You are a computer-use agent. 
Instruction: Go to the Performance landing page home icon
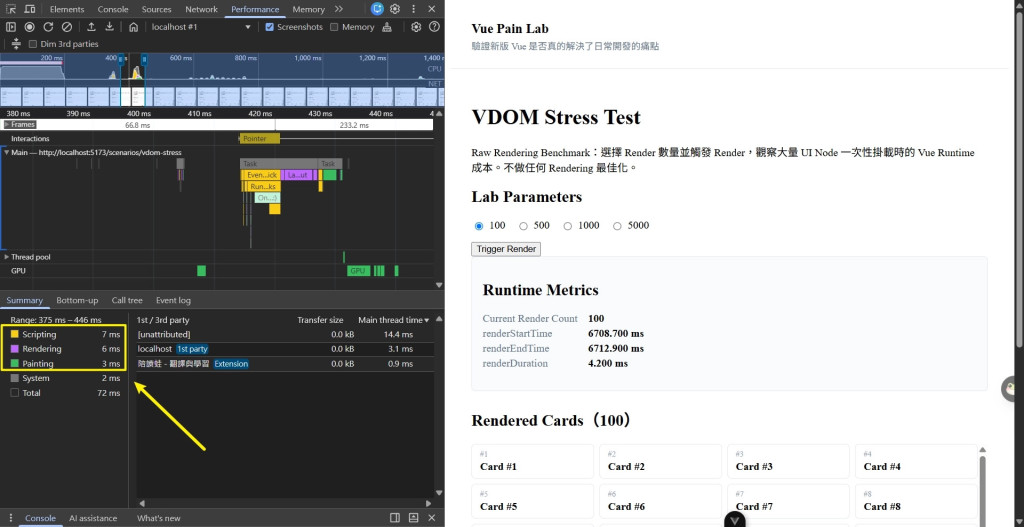pyautogui.click(x=133, y=27)
